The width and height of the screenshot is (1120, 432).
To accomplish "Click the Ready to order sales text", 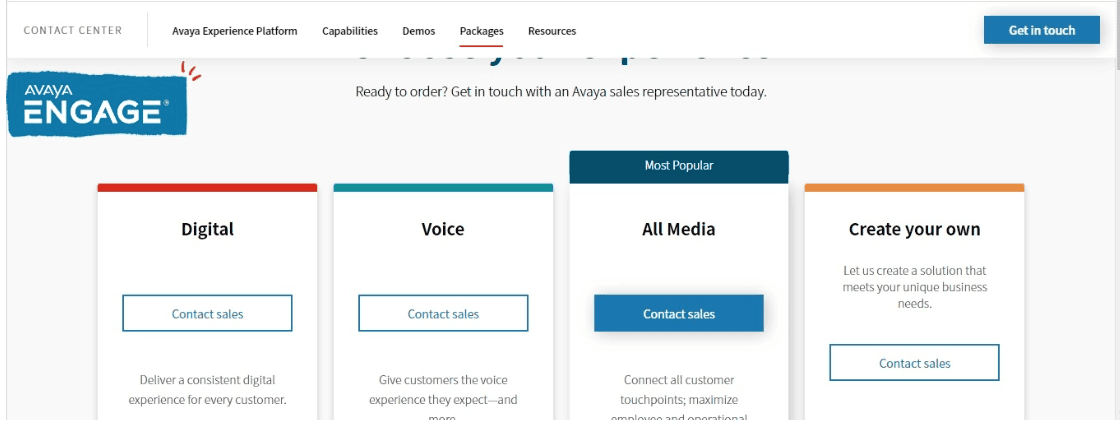I will [561, 92].
